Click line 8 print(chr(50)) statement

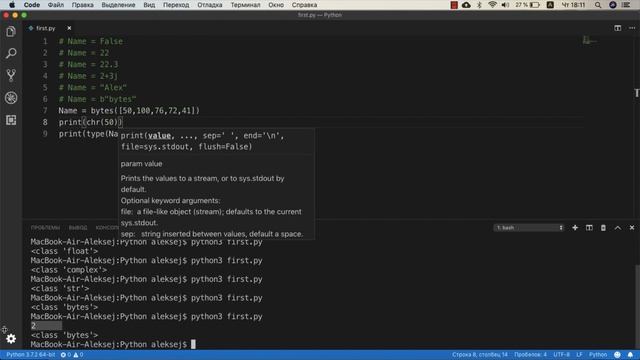pos(90,122)
